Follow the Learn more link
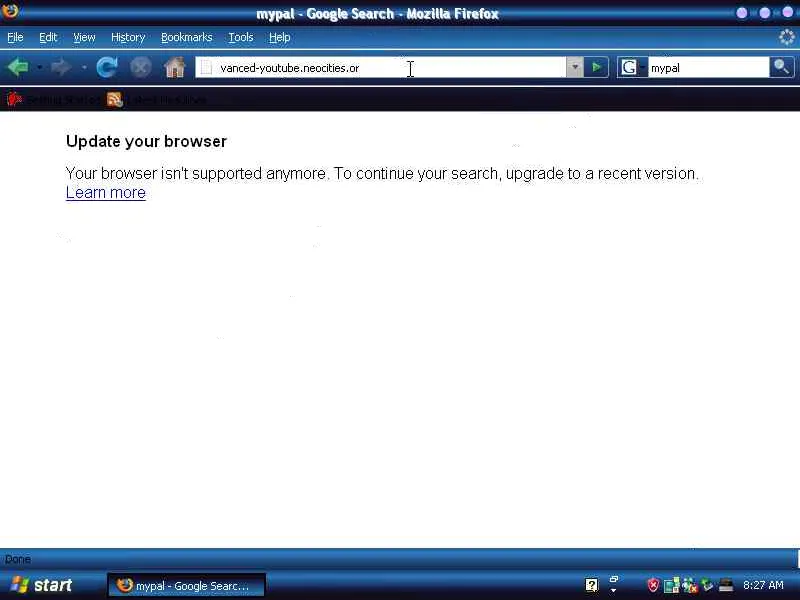This screenshot has height=600, width=800. 106,193
